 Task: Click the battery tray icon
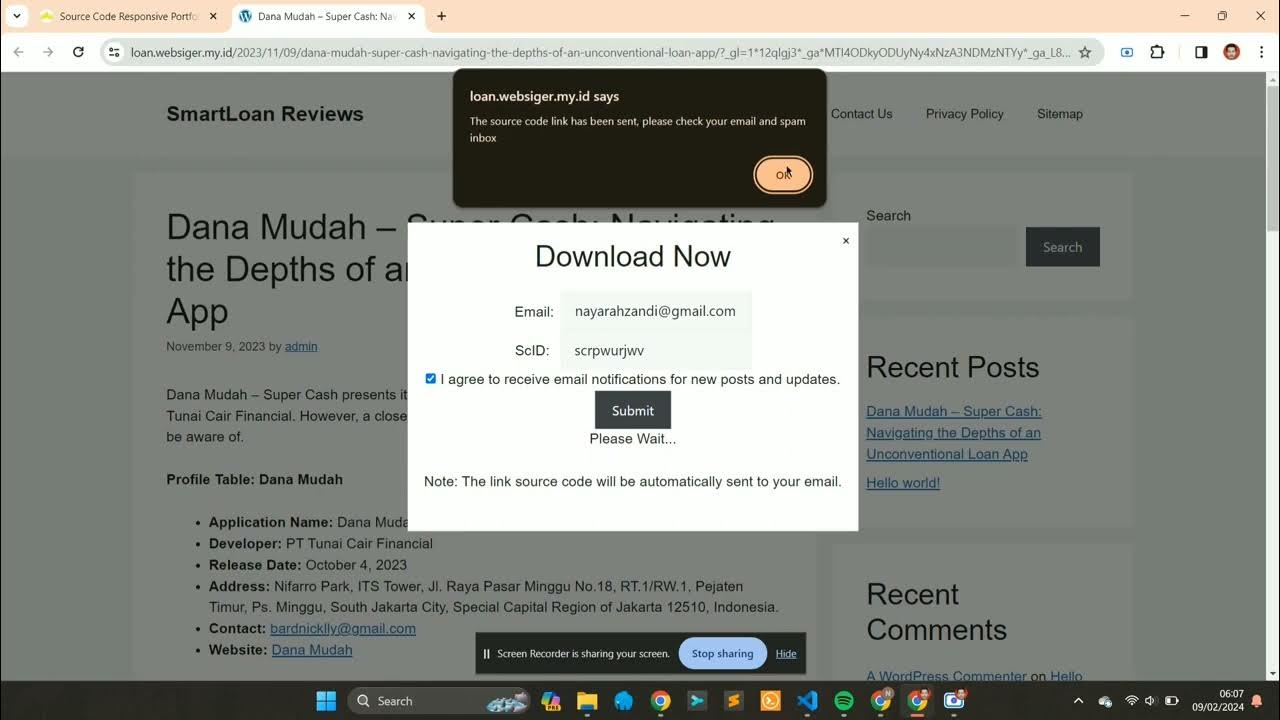tap(1171, 701)
